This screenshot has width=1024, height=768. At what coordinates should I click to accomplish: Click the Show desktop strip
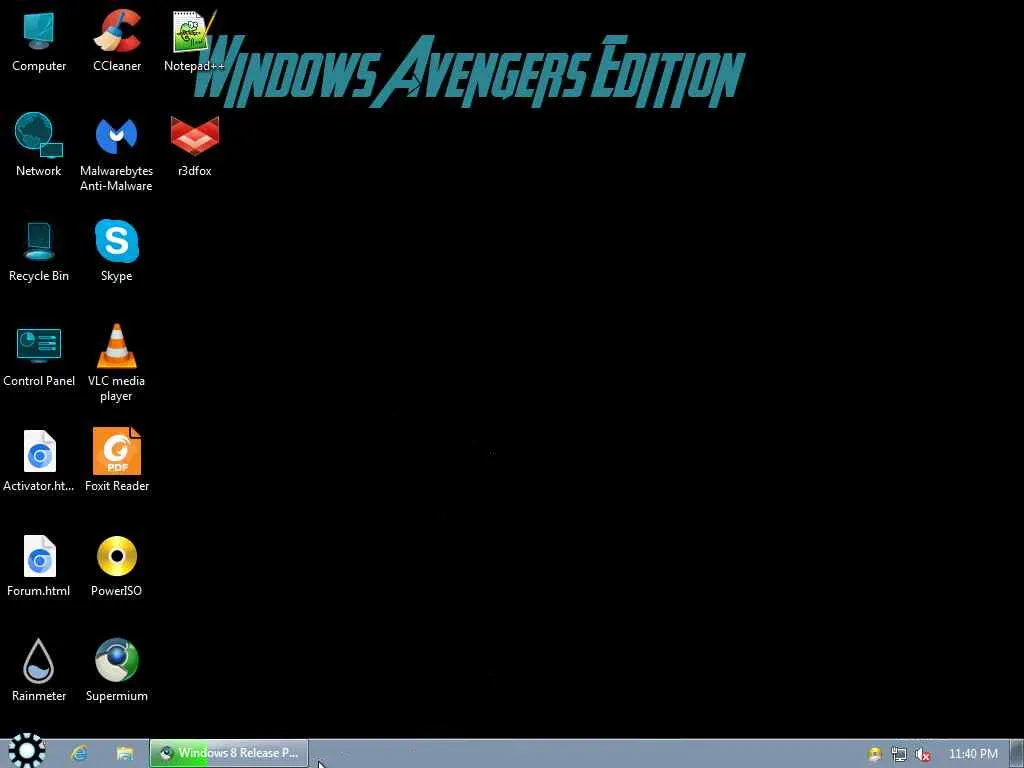tap(1016, 754)
